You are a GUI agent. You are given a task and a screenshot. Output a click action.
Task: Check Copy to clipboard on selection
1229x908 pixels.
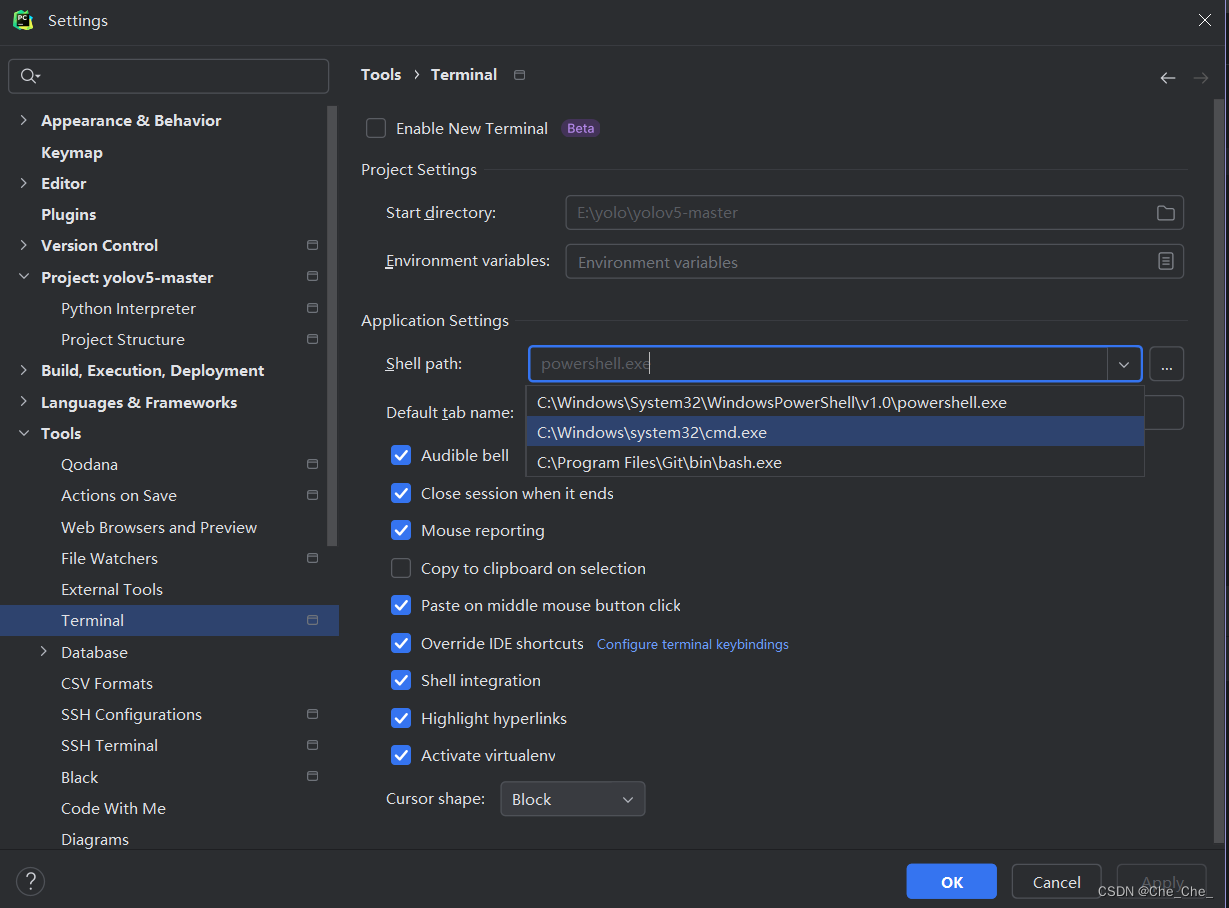pos(401,568)
